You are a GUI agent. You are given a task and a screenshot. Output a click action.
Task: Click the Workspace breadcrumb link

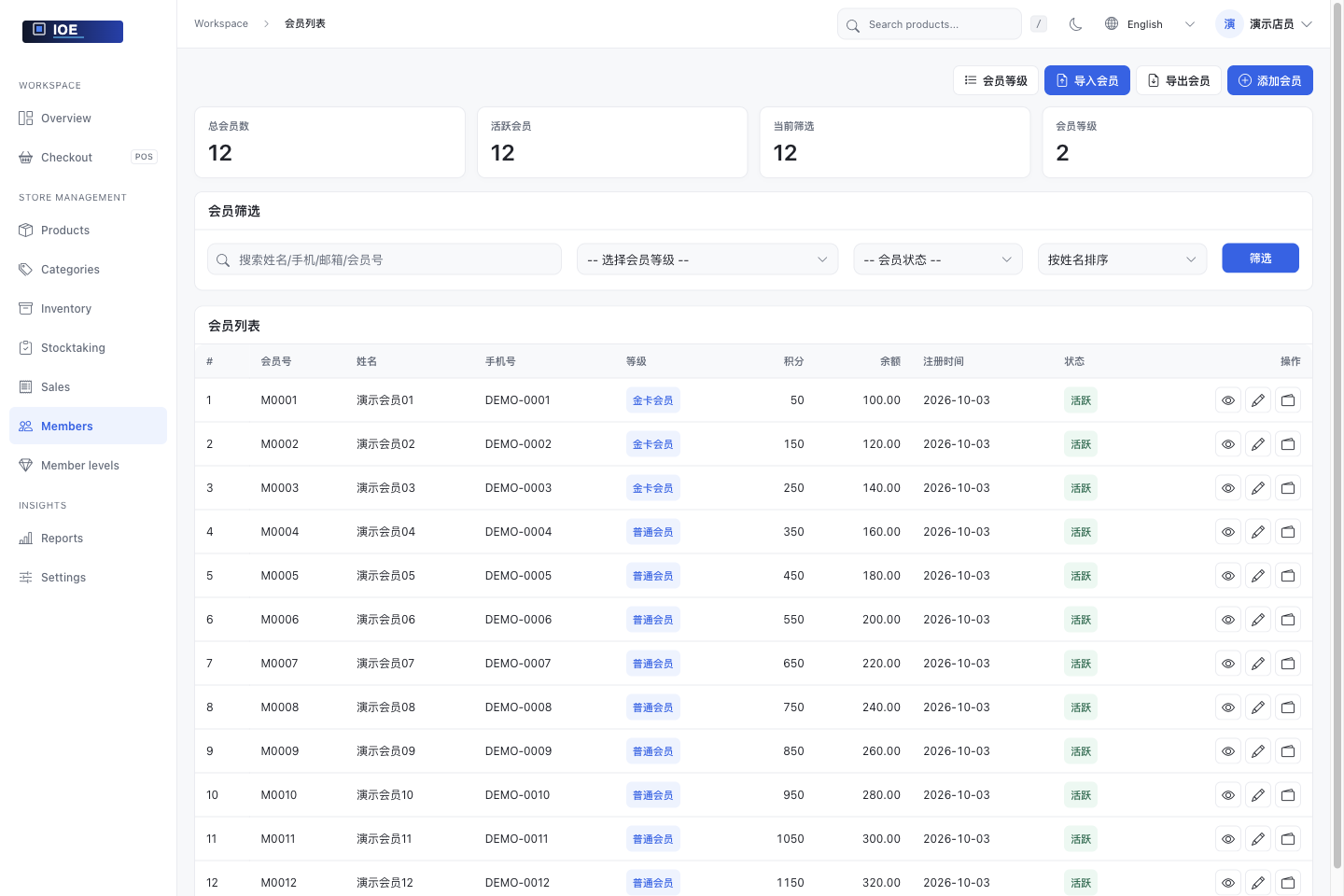[x=221, y=23]
